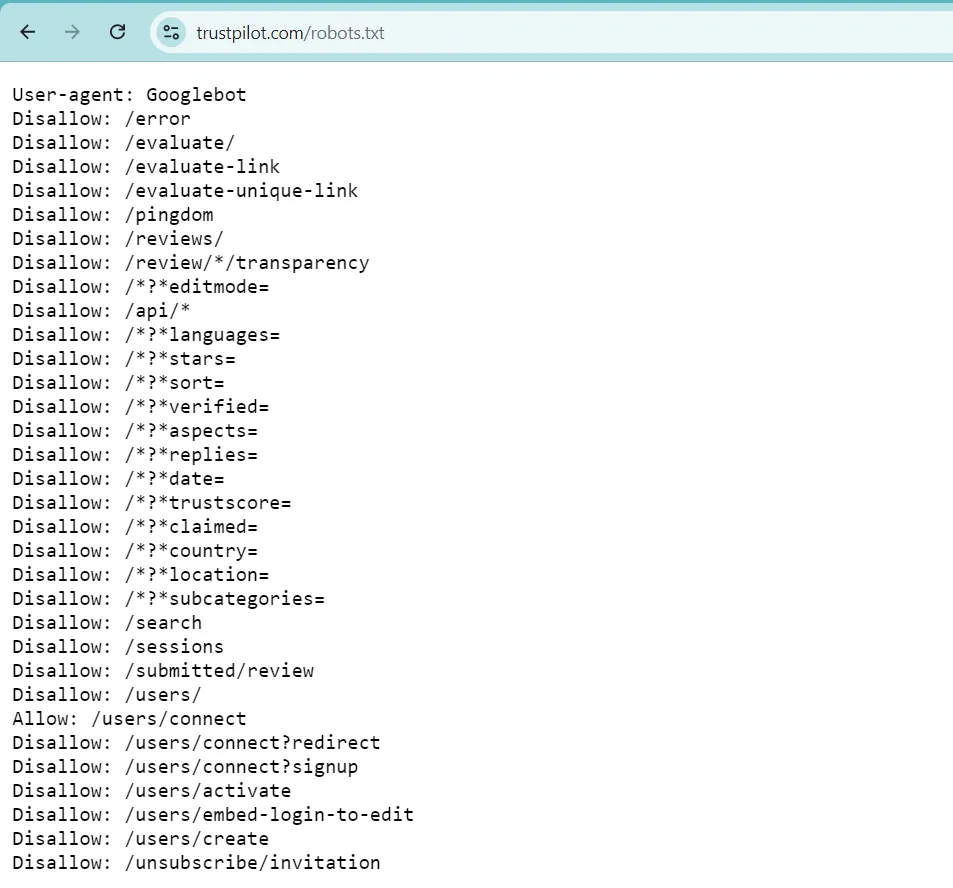This screenshot has width=953, height=888.
Task: Go back using the browser back arrow
Action: (28, 32)
